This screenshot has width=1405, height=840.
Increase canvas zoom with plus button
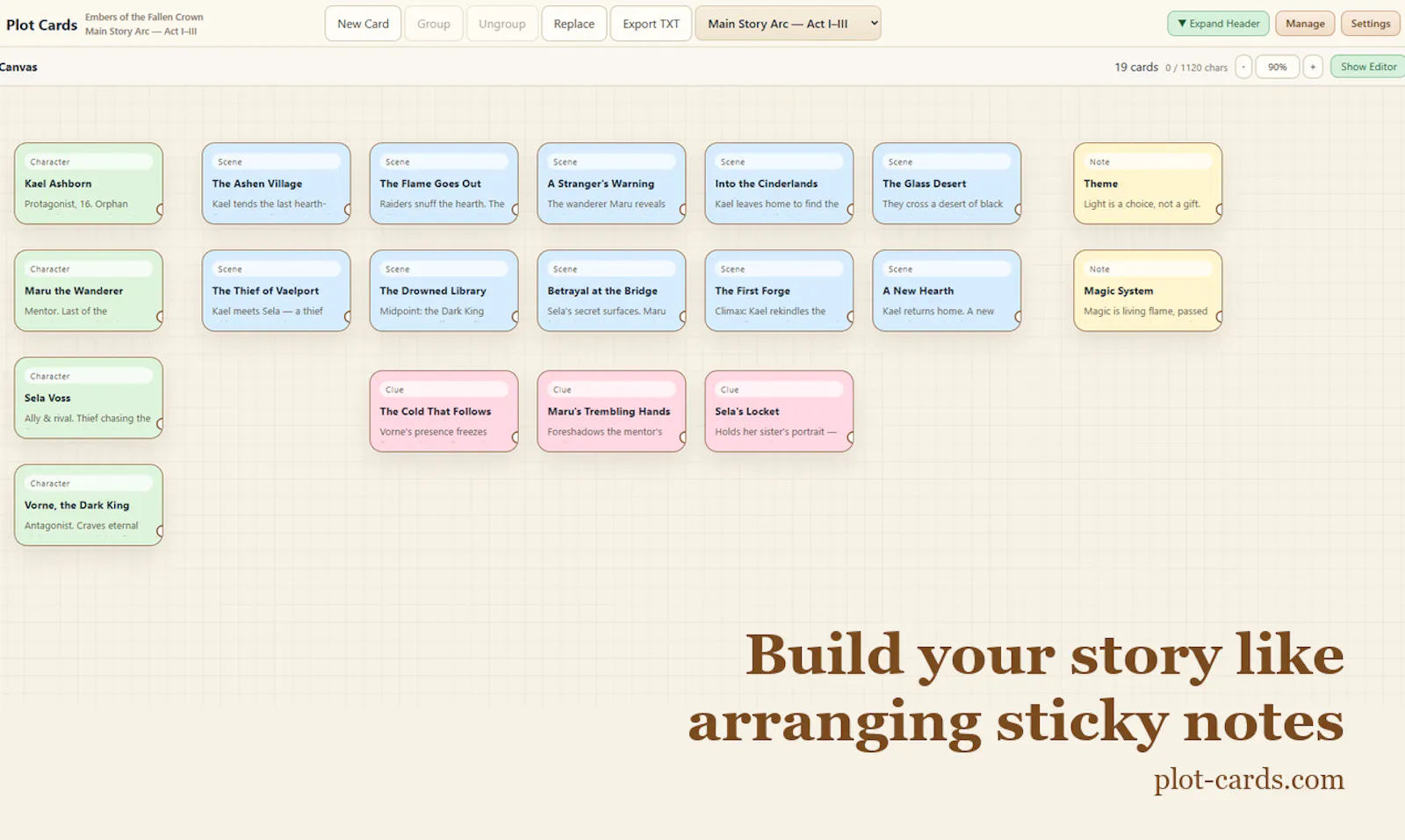[x=1313, y=67]
